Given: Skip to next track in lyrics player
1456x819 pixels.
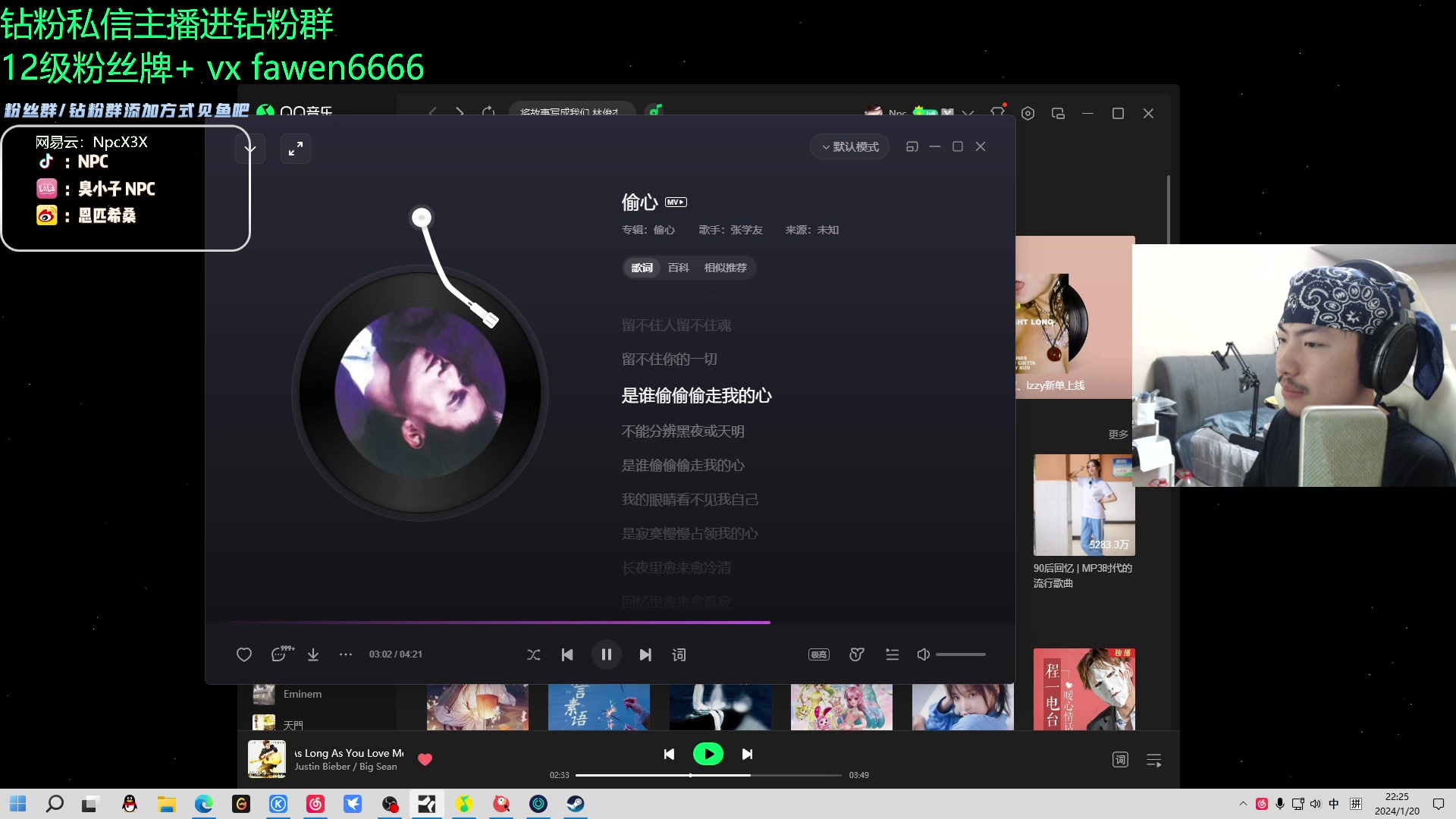Looking at the screenshot, I should (x=645, y=654).
